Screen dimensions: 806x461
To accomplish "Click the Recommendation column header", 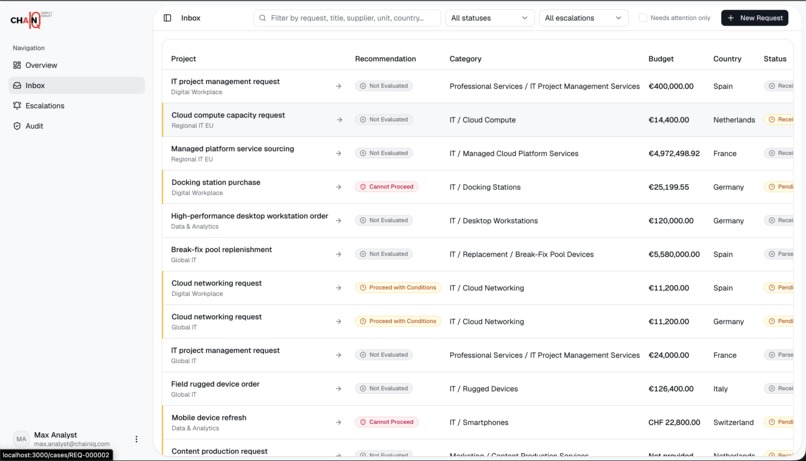I will click(x=386, y=59).
